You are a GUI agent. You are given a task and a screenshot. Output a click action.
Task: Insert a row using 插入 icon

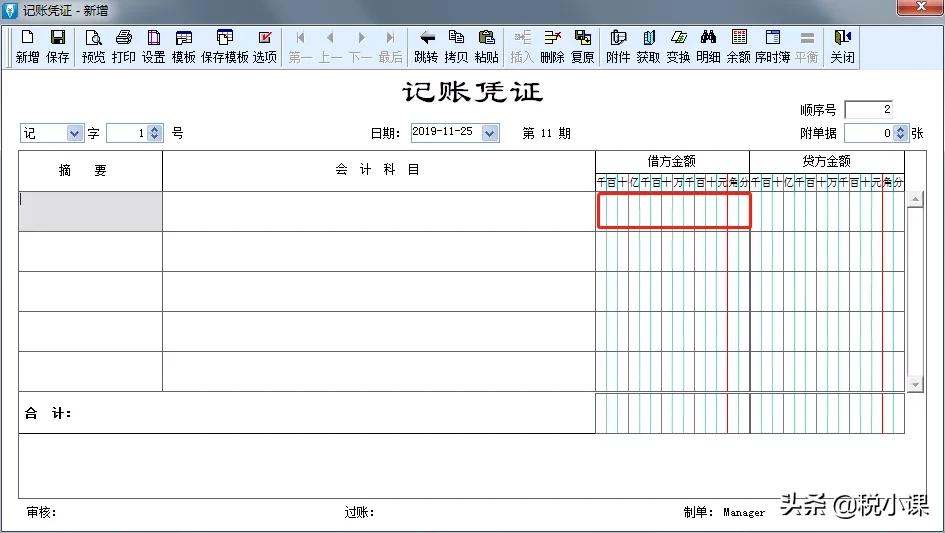(522, 46)
